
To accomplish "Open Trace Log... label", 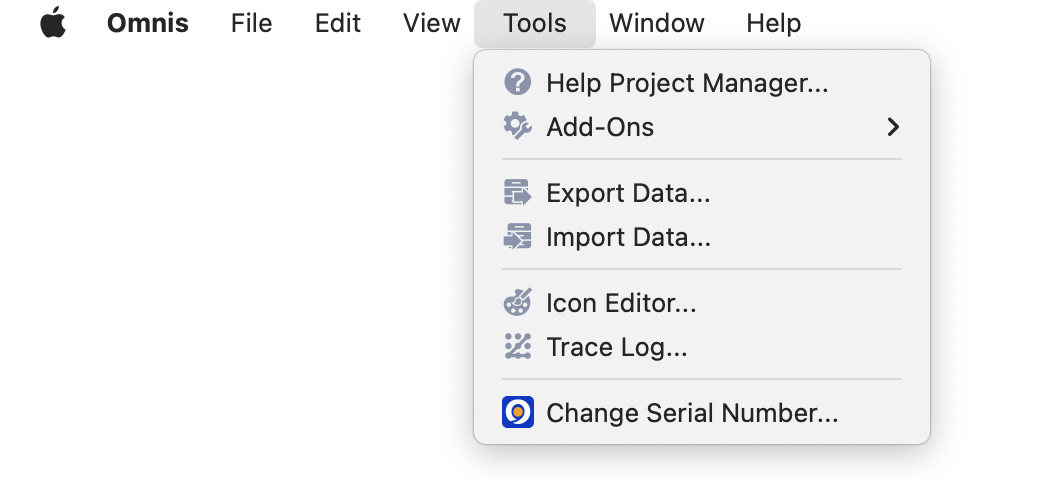I will (x=617, y=347).
